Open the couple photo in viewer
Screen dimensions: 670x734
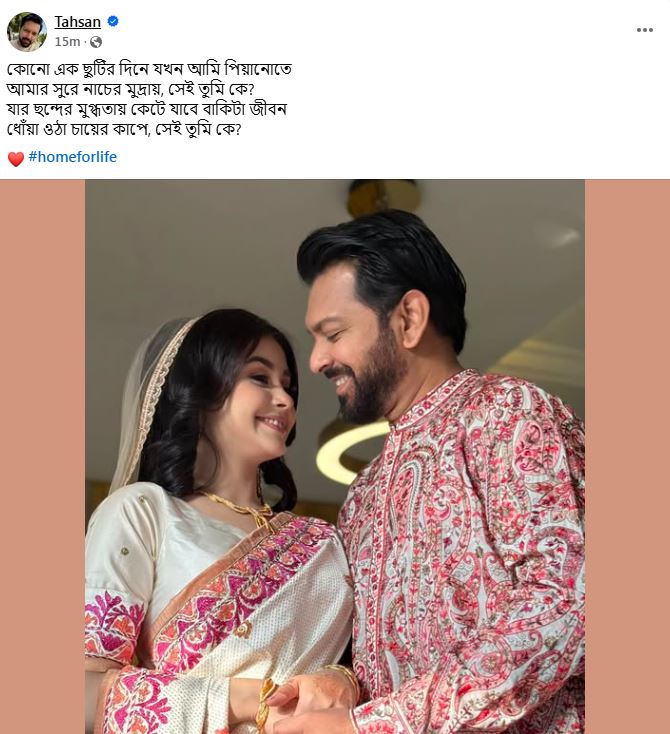point(335,456)
